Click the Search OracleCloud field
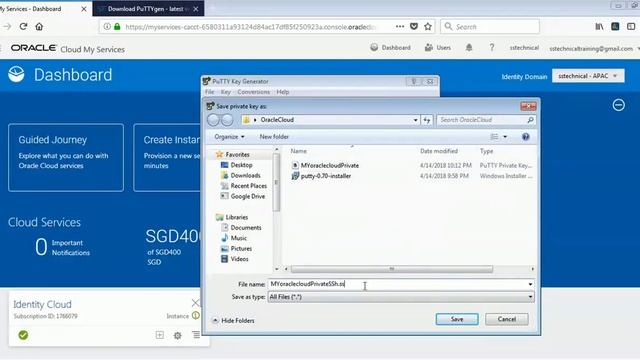 pos(482,120)
